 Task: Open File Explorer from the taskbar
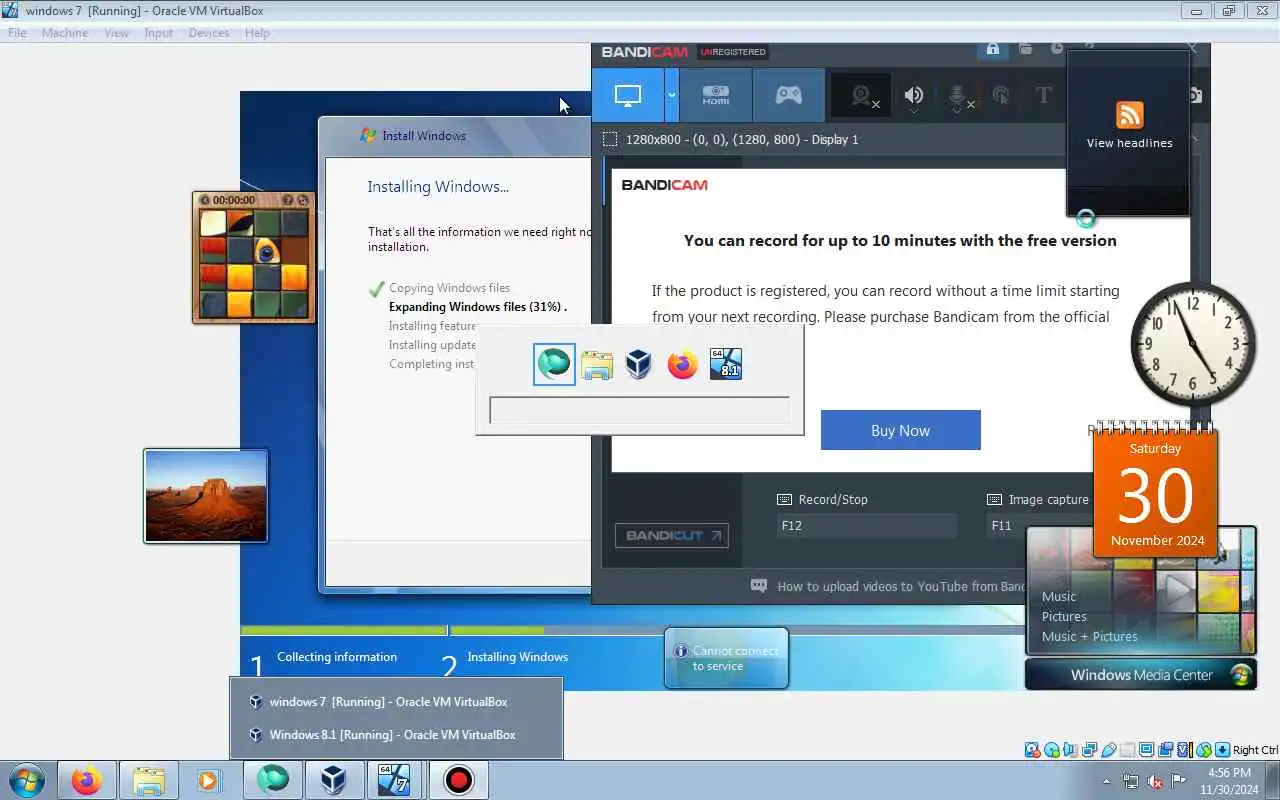click(148, 780)
